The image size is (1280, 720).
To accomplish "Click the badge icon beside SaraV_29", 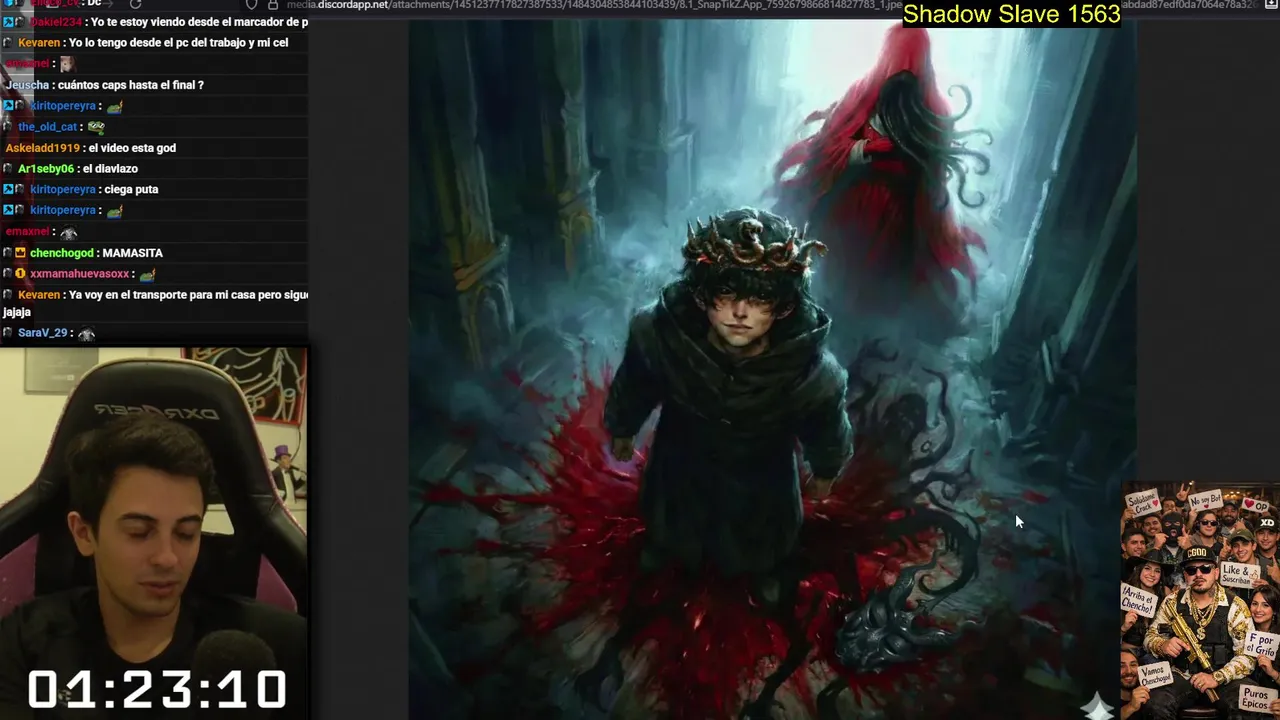I will point(8,333).
